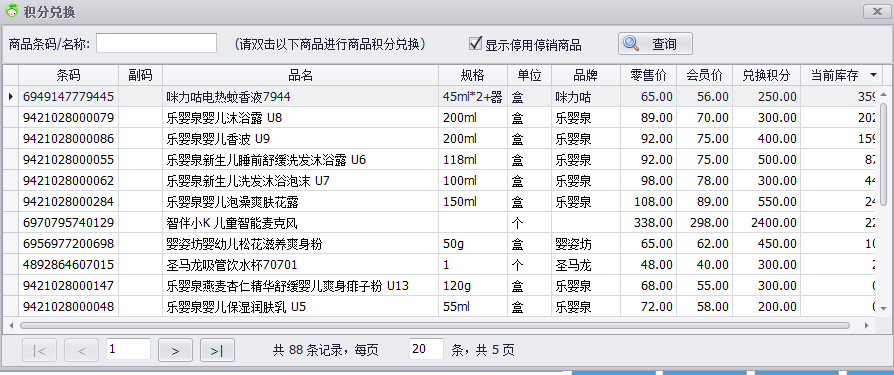Click the row indicator arrow of first row
Screen dimensions: 894x375
[11, 97]
